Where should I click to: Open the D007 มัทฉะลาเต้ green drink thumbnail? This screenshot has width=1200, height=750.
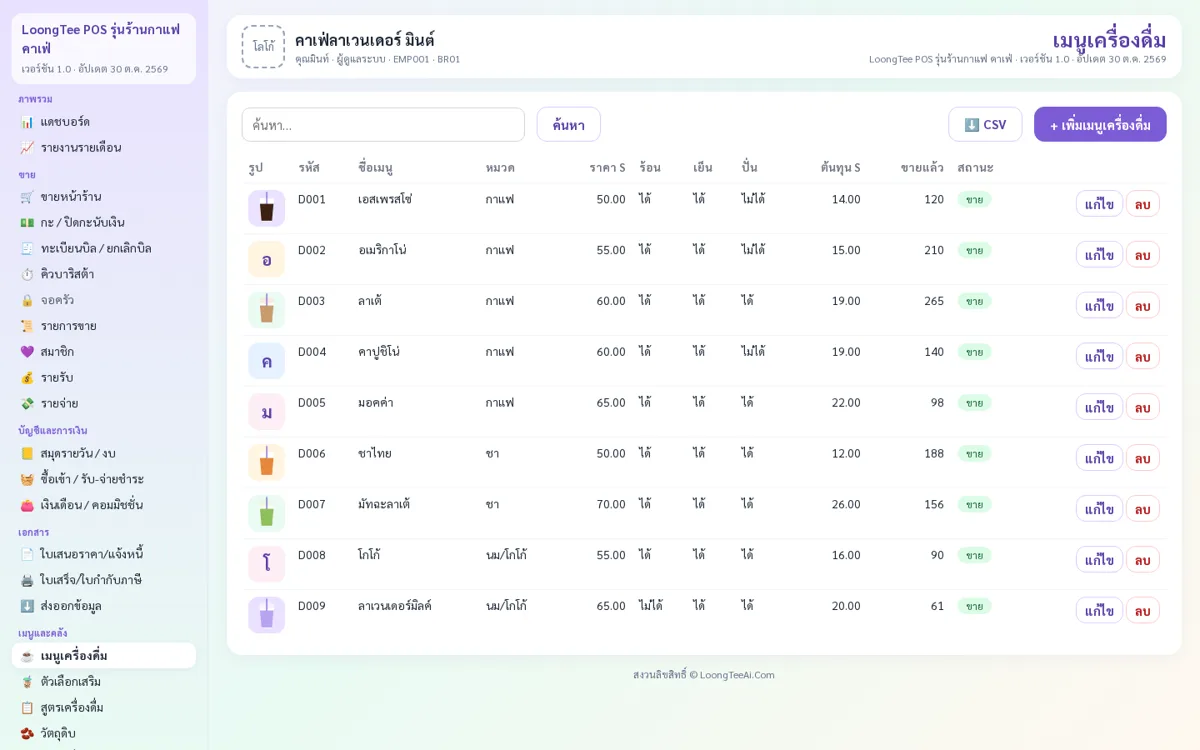(267, 514)
